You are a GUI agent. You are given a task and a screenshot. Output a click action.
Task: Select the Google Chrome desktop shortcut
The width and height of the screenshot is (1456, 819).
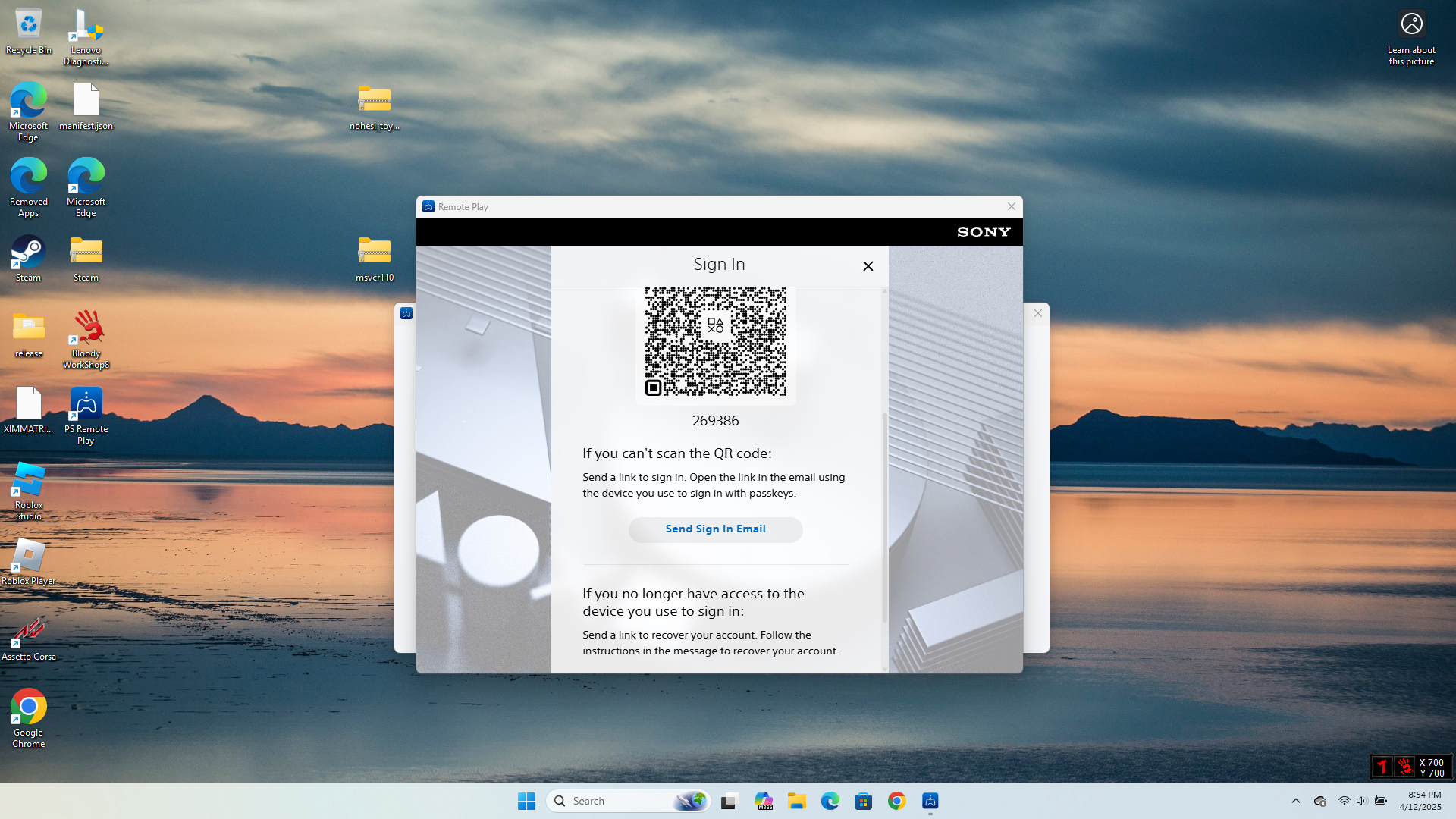click(29, 719)
